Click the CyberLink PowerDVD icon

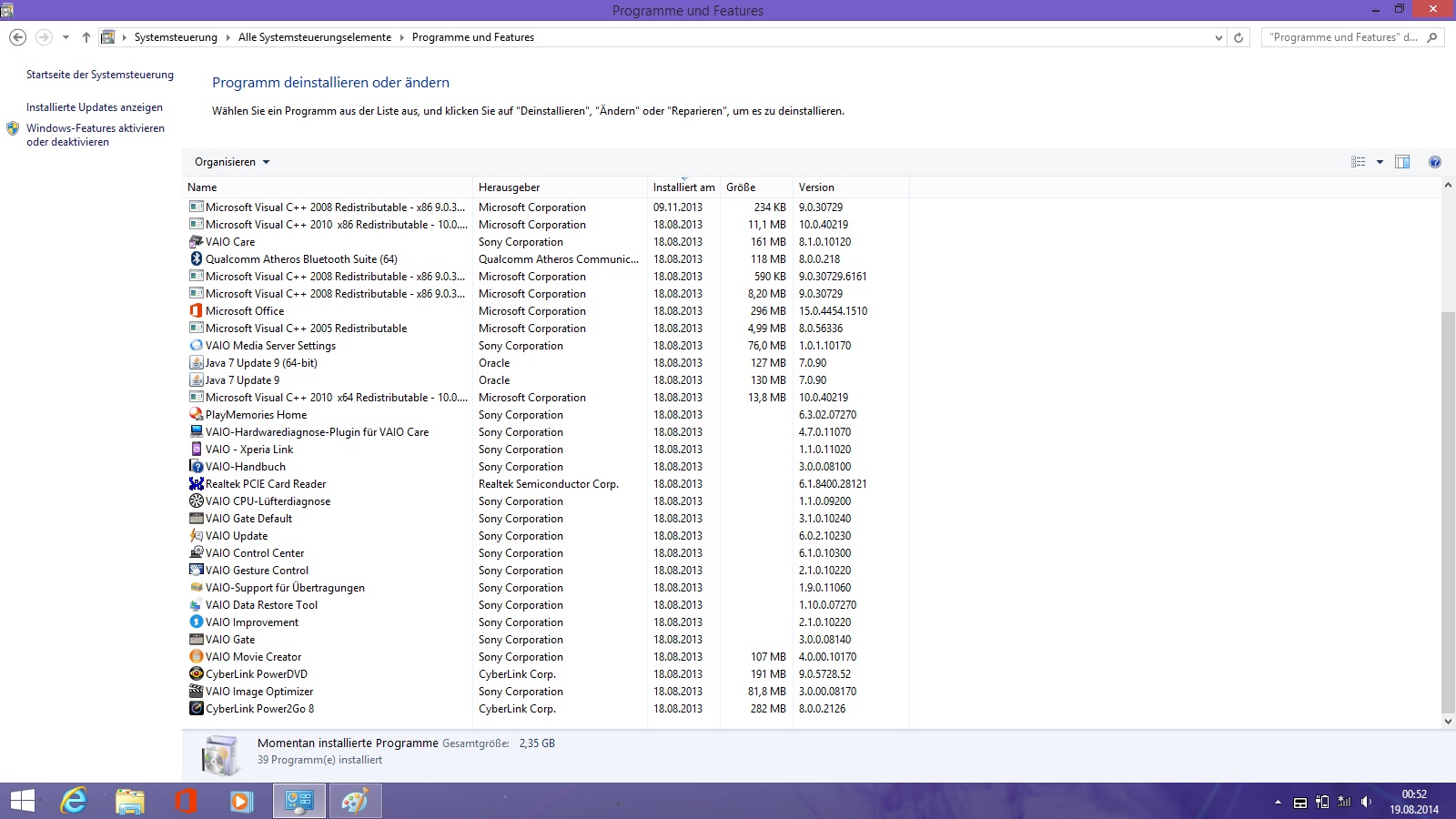(x=196, y=674)
